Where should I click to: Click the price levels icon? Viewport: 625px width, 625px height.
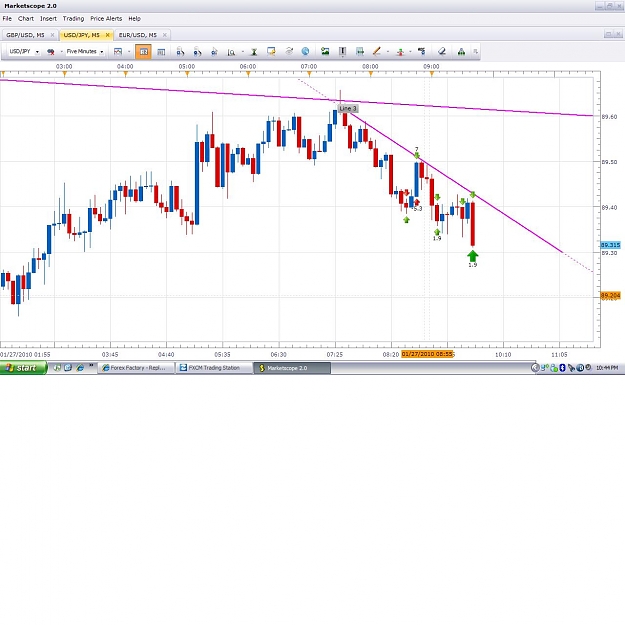422,51
